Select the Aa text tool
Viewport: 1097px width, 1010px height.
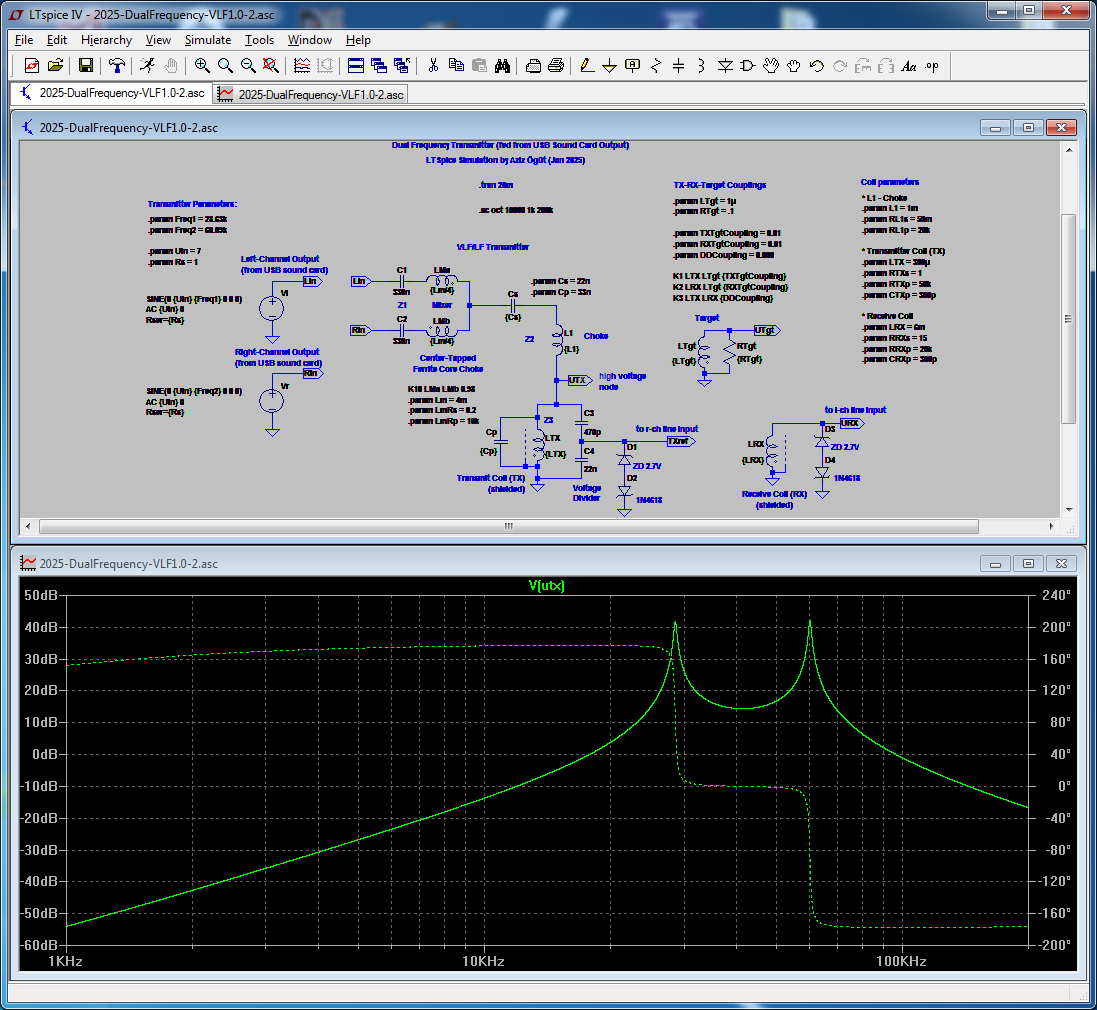[909, 66]
